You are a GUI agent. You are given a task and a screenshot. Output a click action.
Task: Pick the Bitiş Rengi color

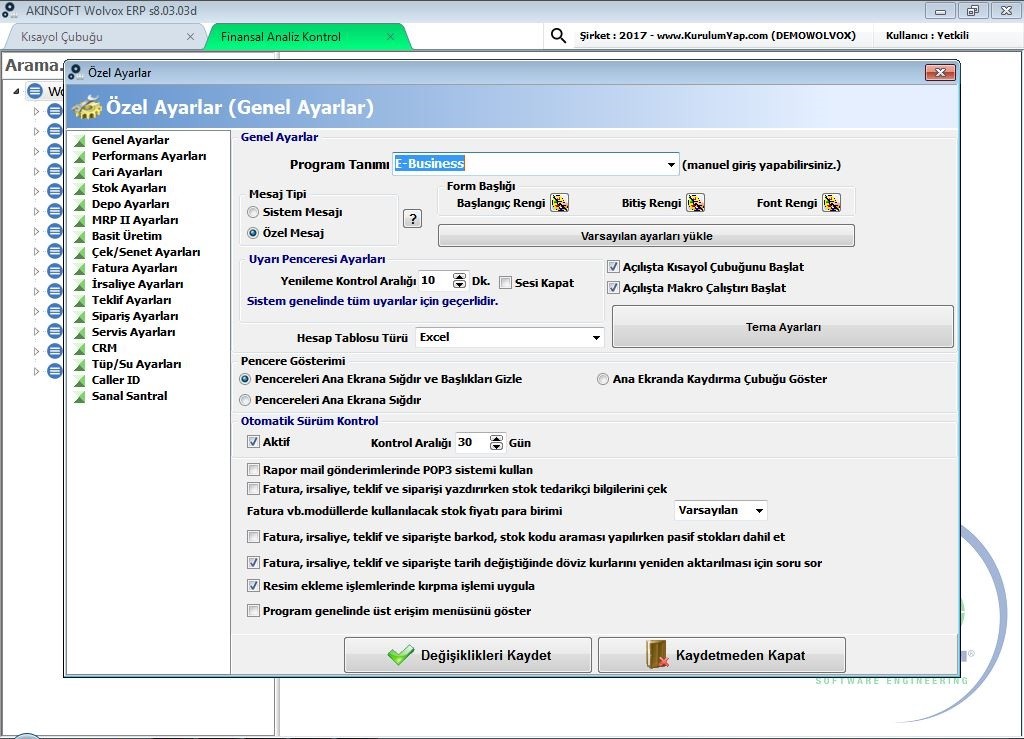[x=696, y=203]
